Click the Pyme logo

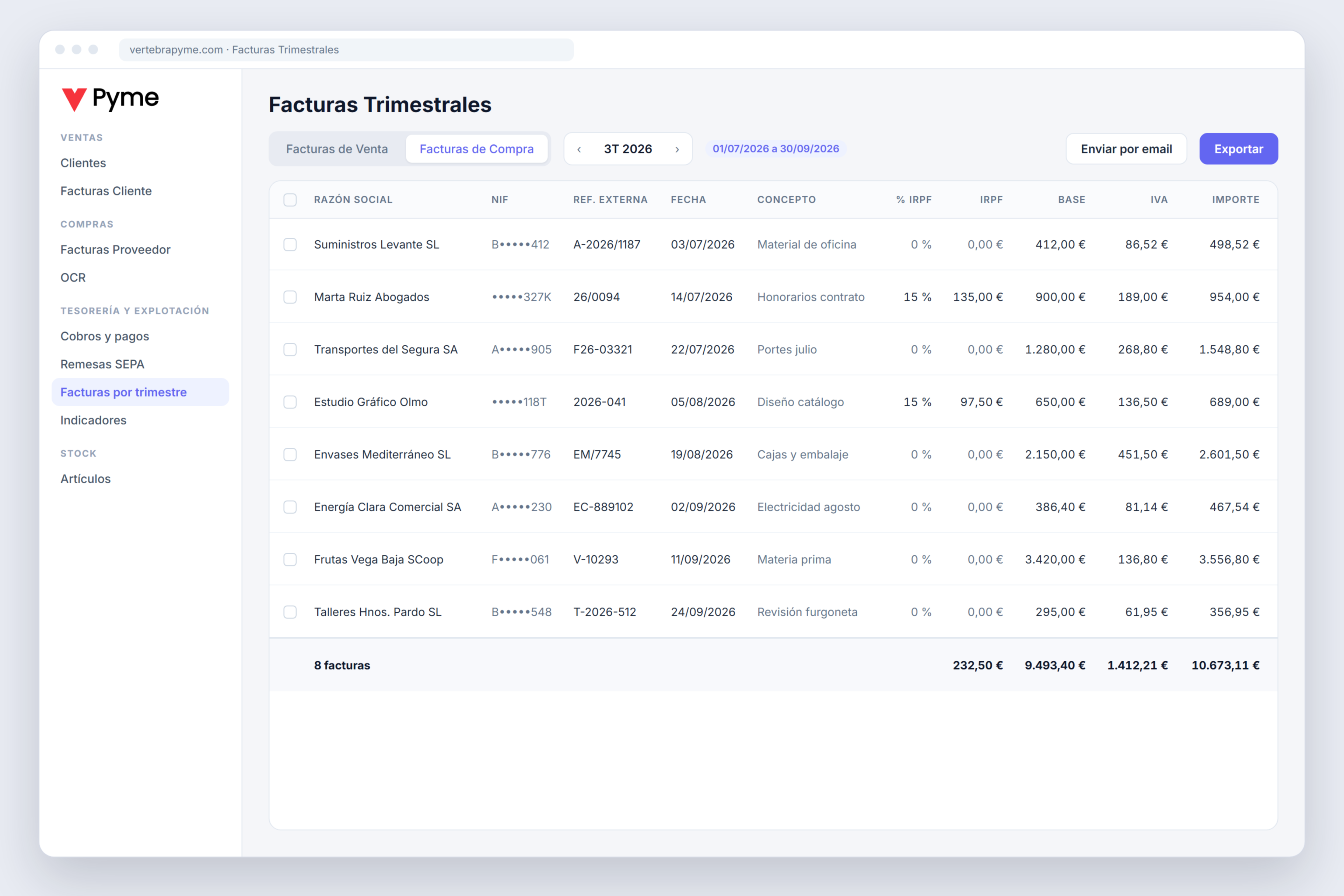(x=110, y=99)
